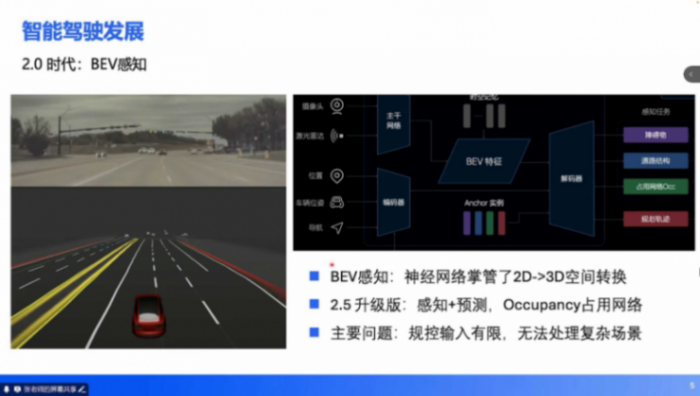Click the blue square bullet before 主要问题
This screenshot has height=396, width=700.
314,332
